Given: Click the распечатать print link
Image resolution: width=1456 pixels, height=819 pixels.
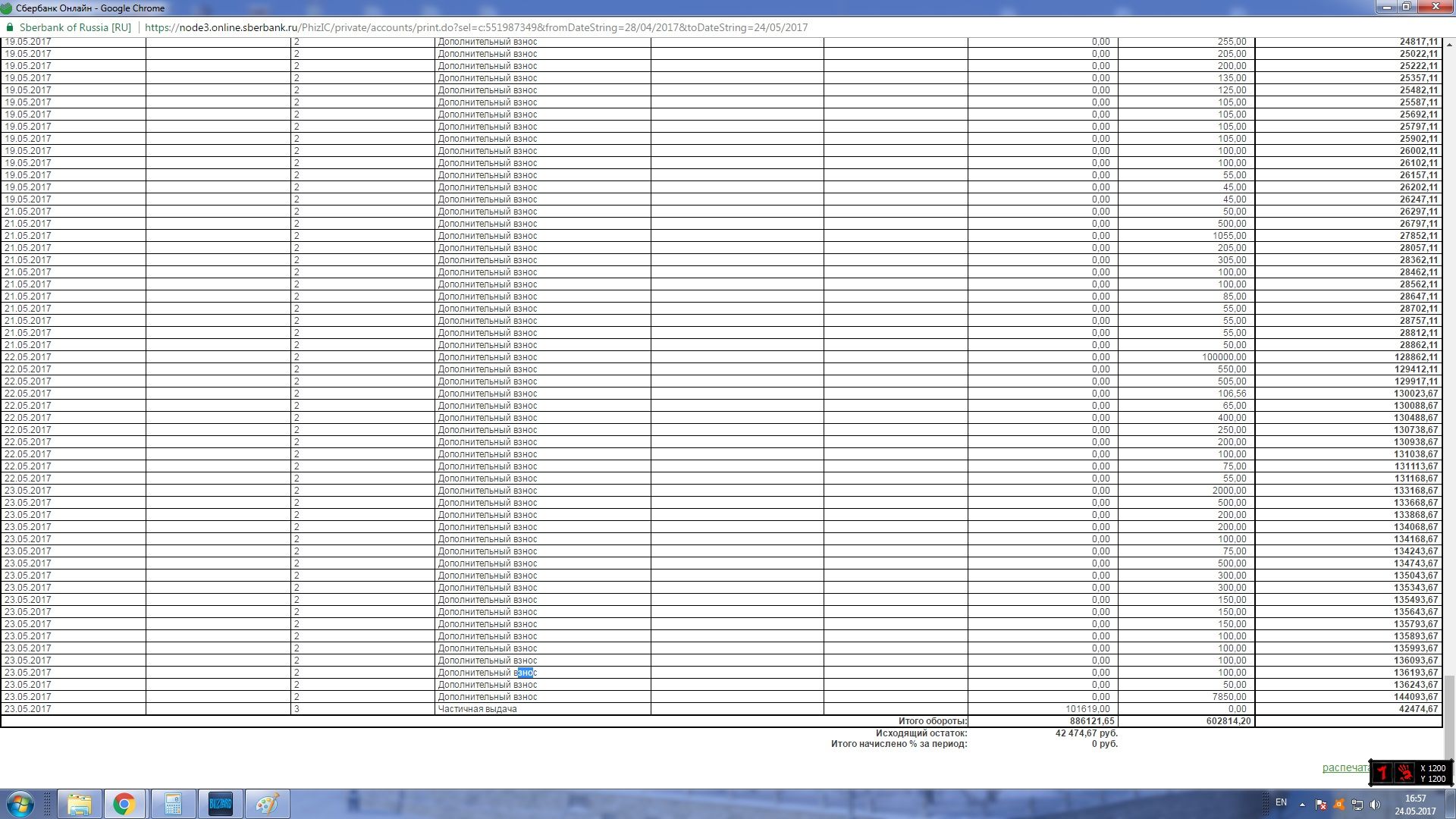Looking at the screenshot, I should [x=1345, y=767].
